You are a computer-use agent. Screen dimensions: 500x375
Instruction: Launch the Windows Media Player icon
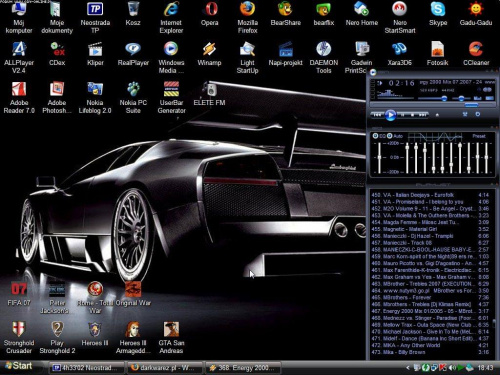(x=171, y=57)
